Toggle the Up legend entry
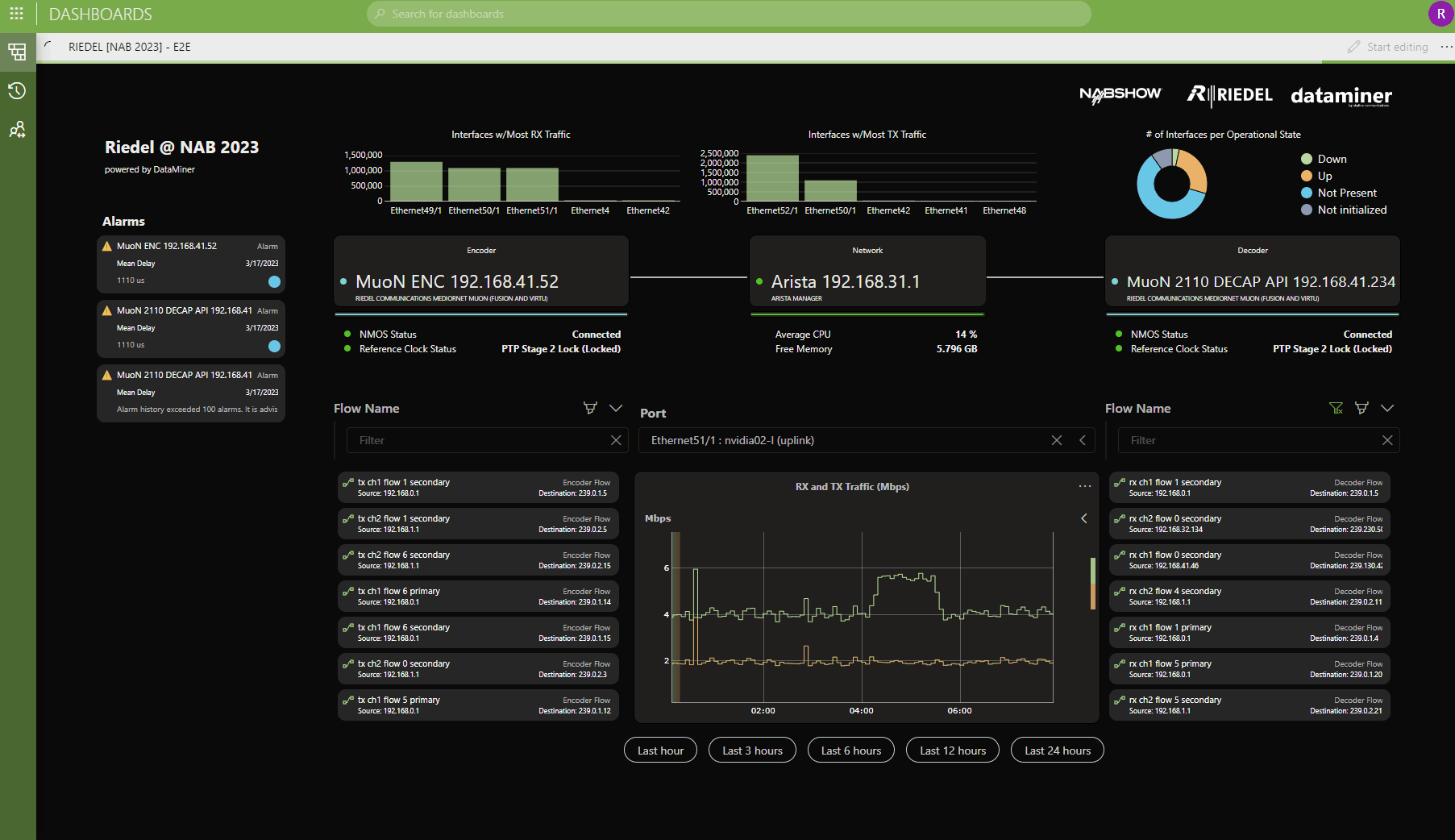1455x840 pixels. point(1316,176)
